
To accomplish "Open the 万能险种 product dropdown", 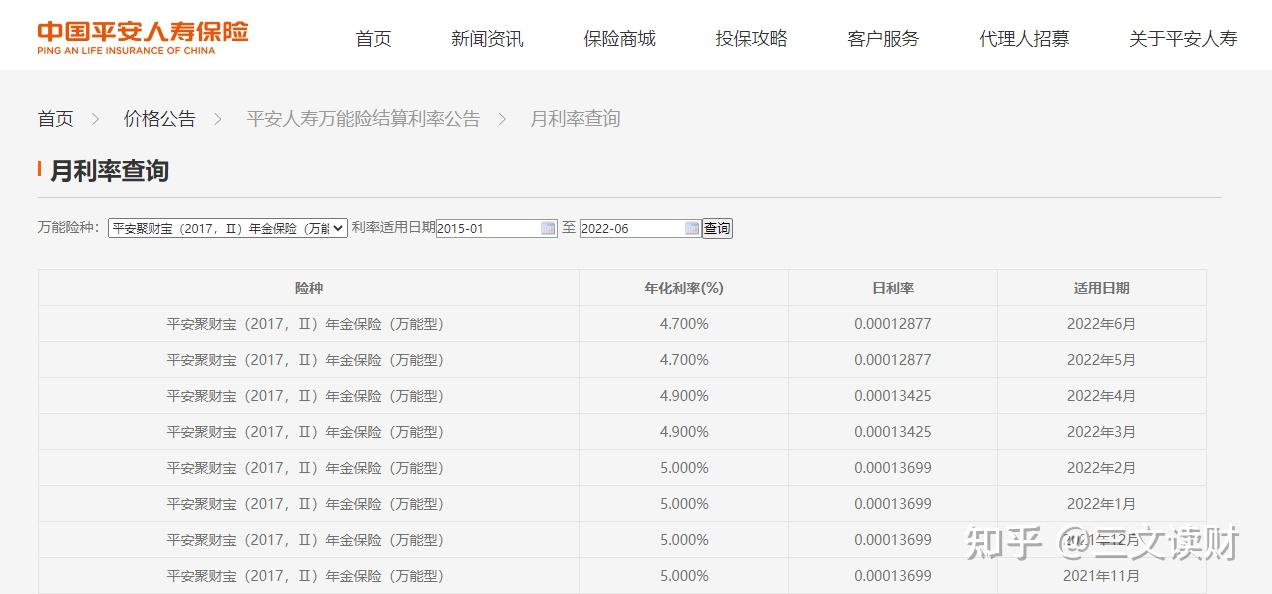I will click(x=228, y=228).
